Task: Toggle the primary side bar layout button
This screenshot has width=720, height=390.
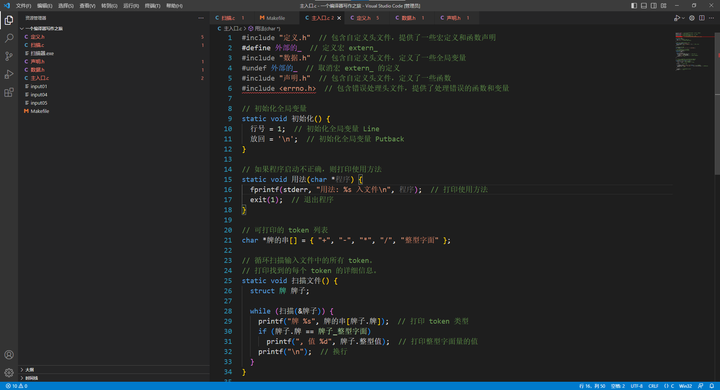Action: [634, 6]
